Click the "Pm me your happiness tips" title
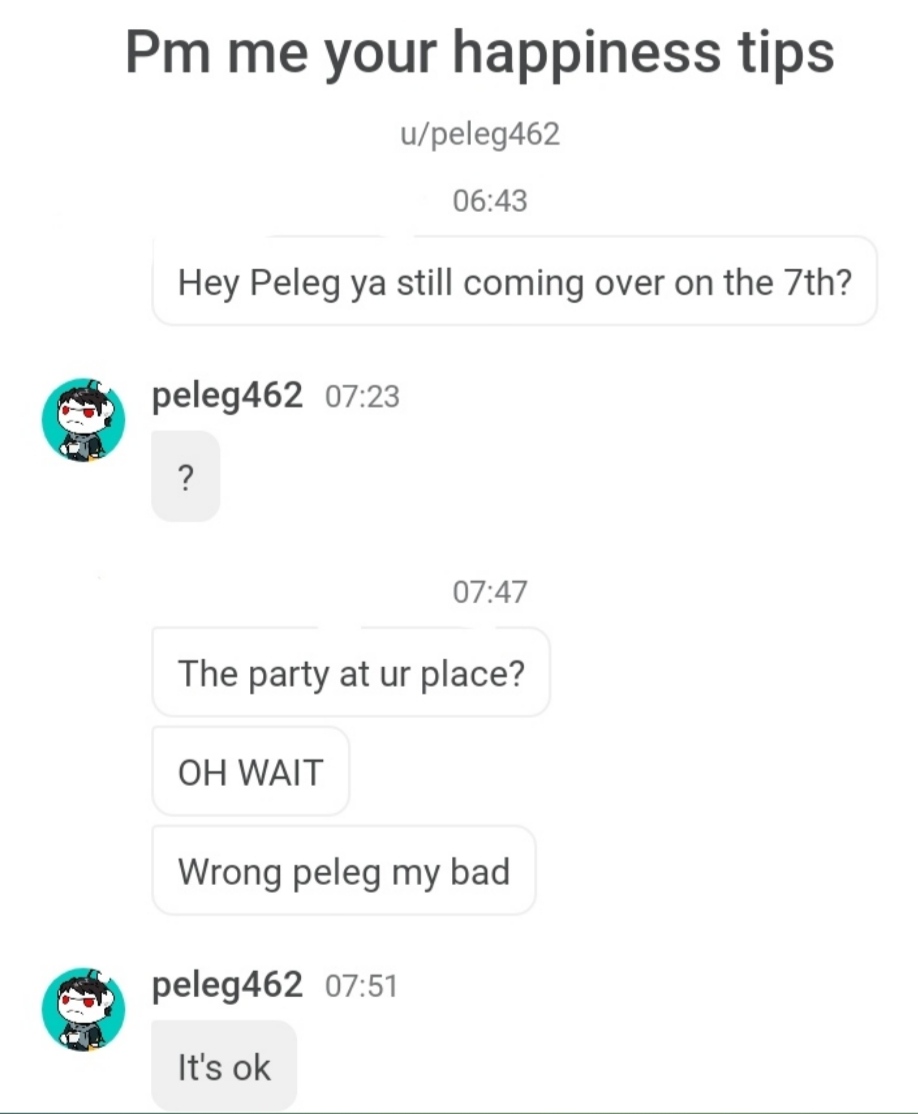This screenshot has height=1114, width=918. click(479, 52)
